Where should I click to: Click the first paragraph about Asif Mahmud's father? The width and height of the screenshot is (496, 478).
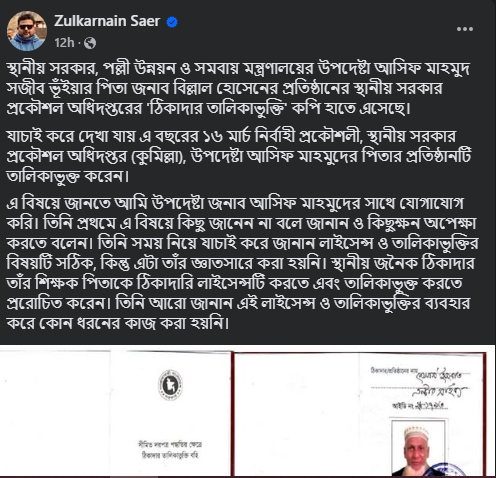(239, 88)
